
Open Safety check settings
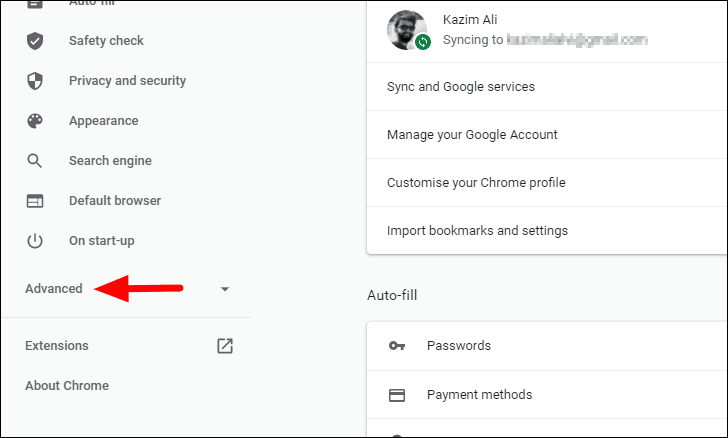pyautogui.click(x=106, y=41)
